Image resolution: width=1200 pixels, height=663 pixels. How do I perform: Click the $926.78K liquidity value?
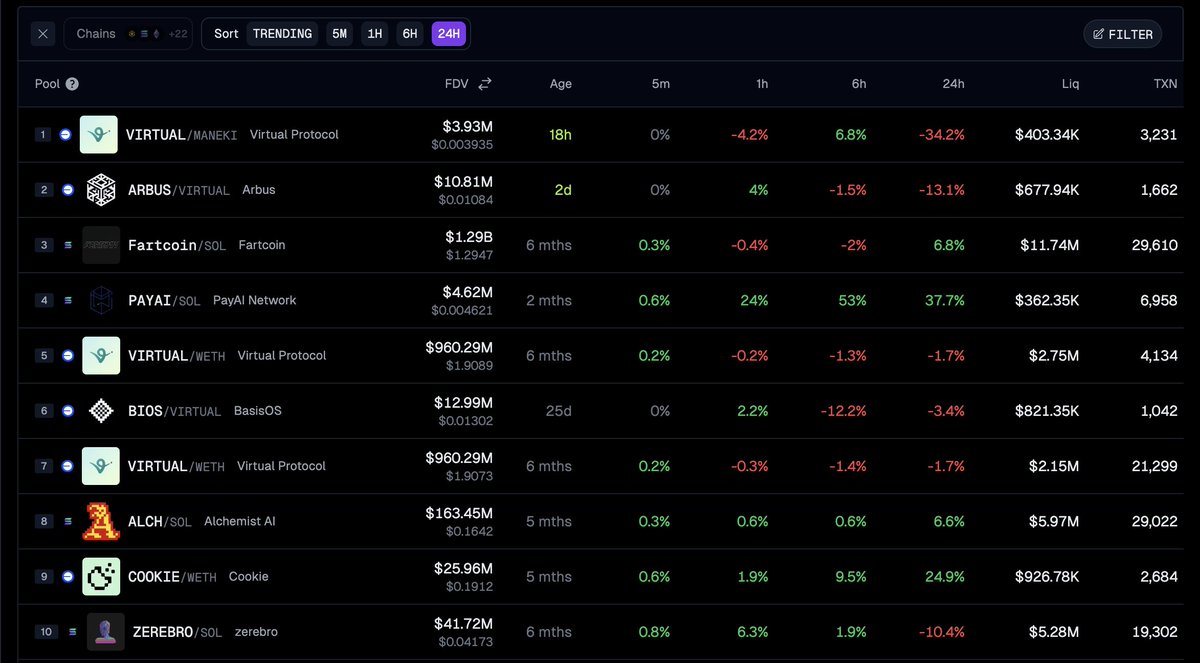click(x=1046, y=576)
